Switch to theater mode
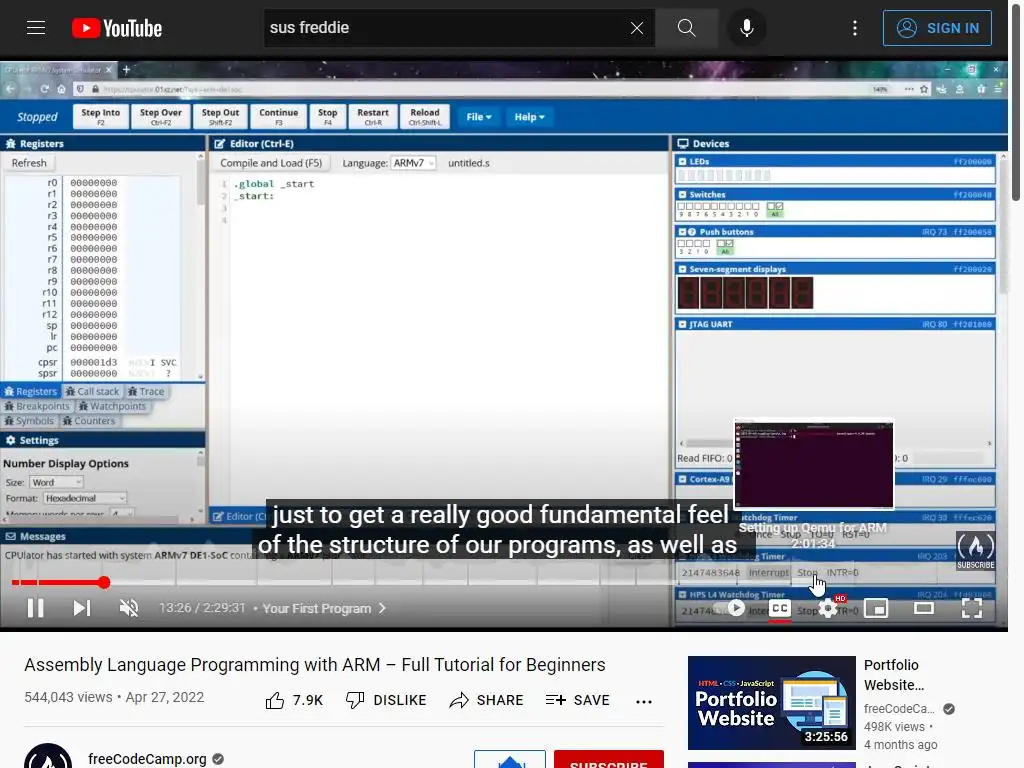This screenshot has width=1024, height=768. [923, 609]
